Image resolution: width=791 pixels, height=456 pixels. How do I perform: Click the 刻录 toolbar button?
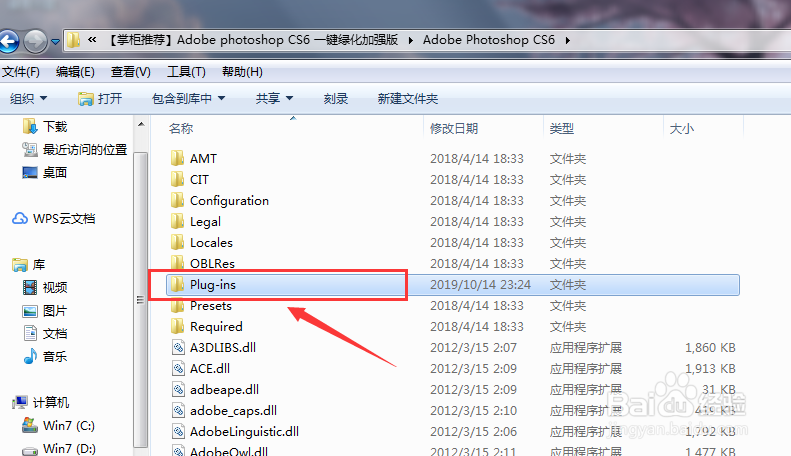click(336, 98)
